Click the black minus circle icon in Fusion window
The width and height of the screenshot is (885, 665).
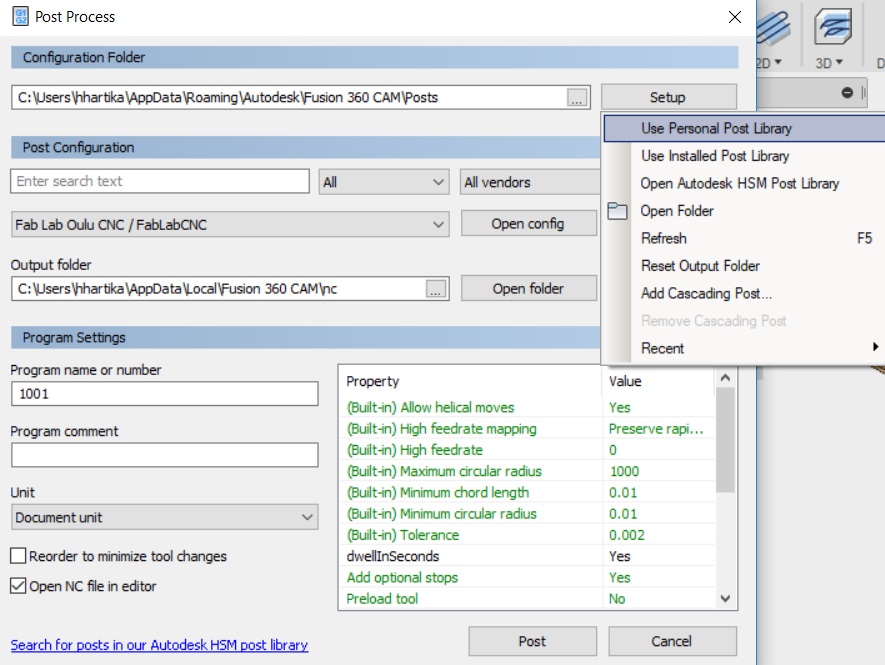(x=847, y=92)
